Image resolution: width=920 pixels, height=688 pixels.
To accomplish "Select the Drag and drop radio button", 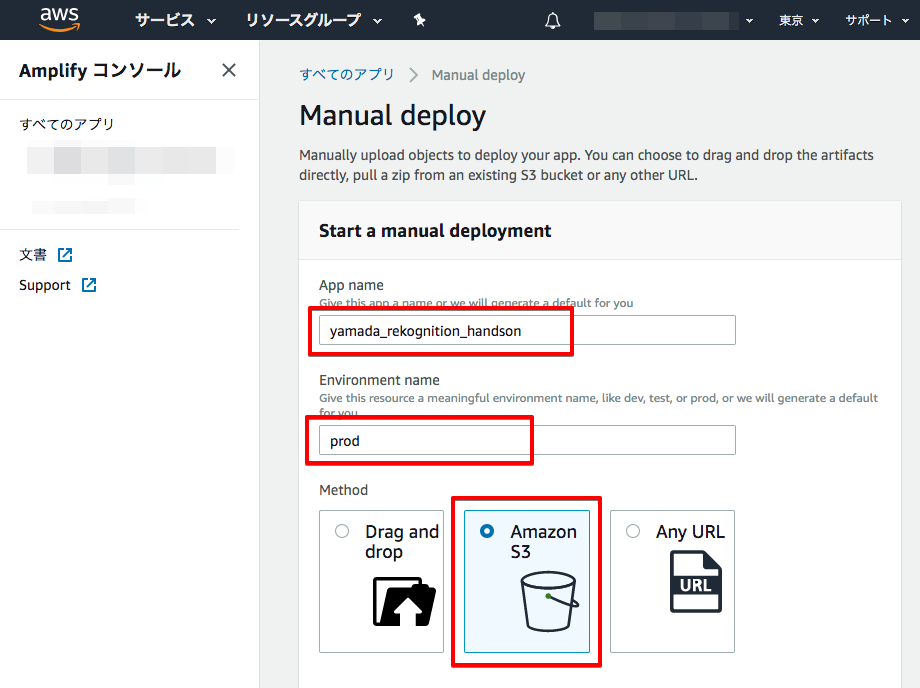I will [x=342, y=531].
